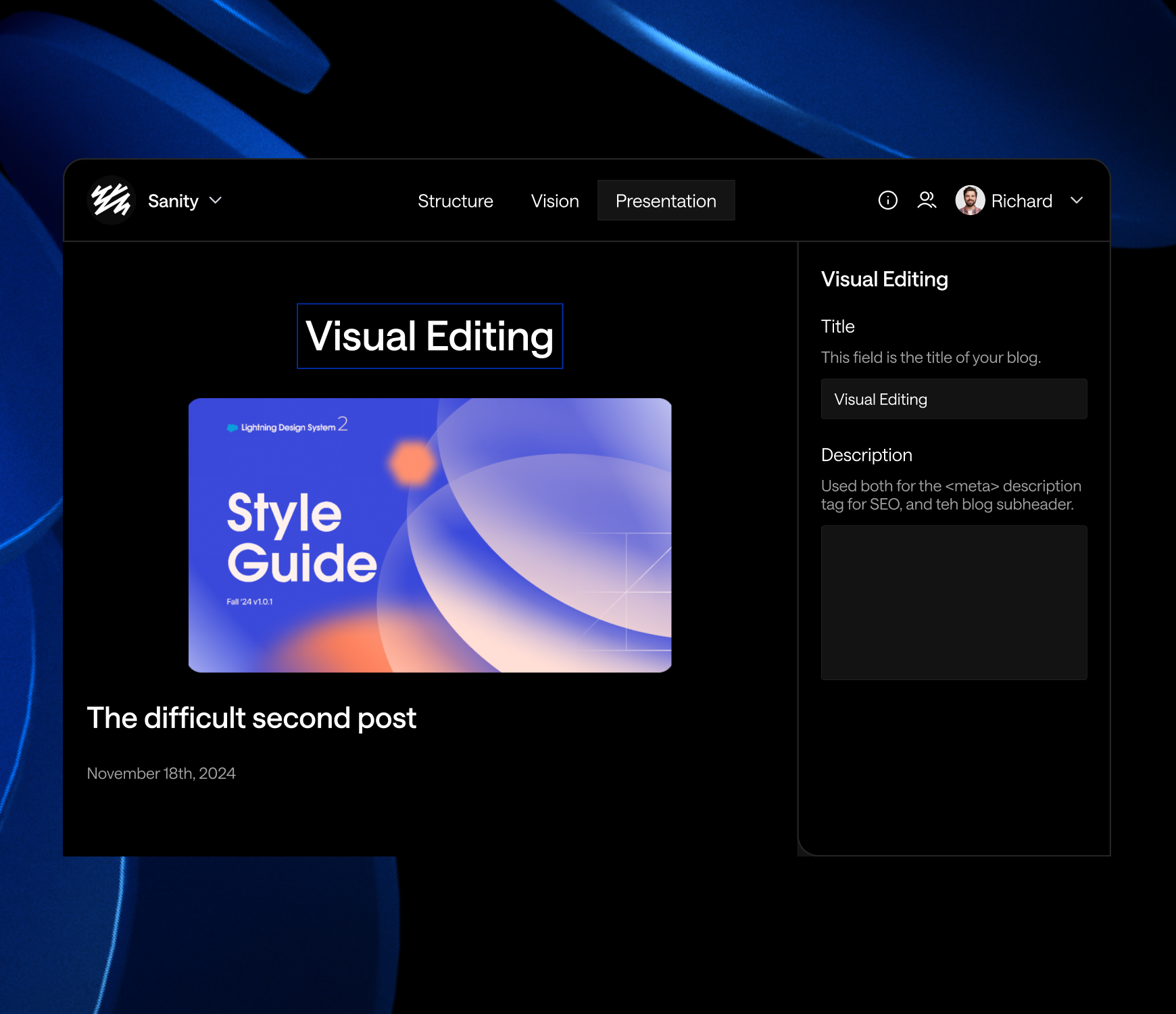Open the info help icon
Image resolution: width=1176 pixels, height=1014 pixels.
[x=887, y=200]
